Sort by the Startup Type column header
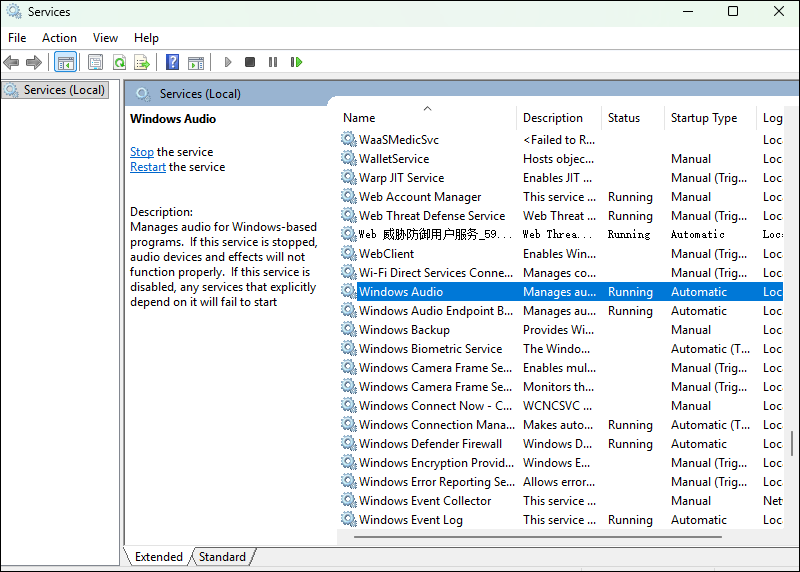 pos(710,118)
